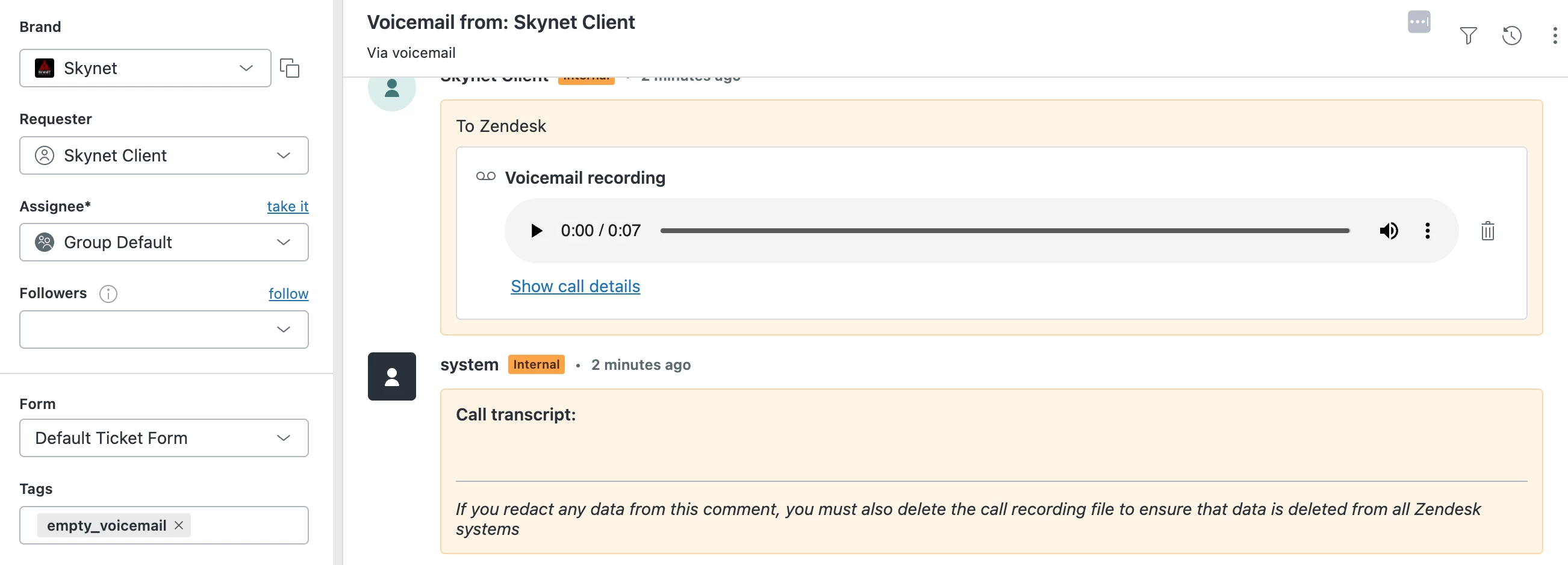Click the copy icon next to Brand

[x=290, y=67]
